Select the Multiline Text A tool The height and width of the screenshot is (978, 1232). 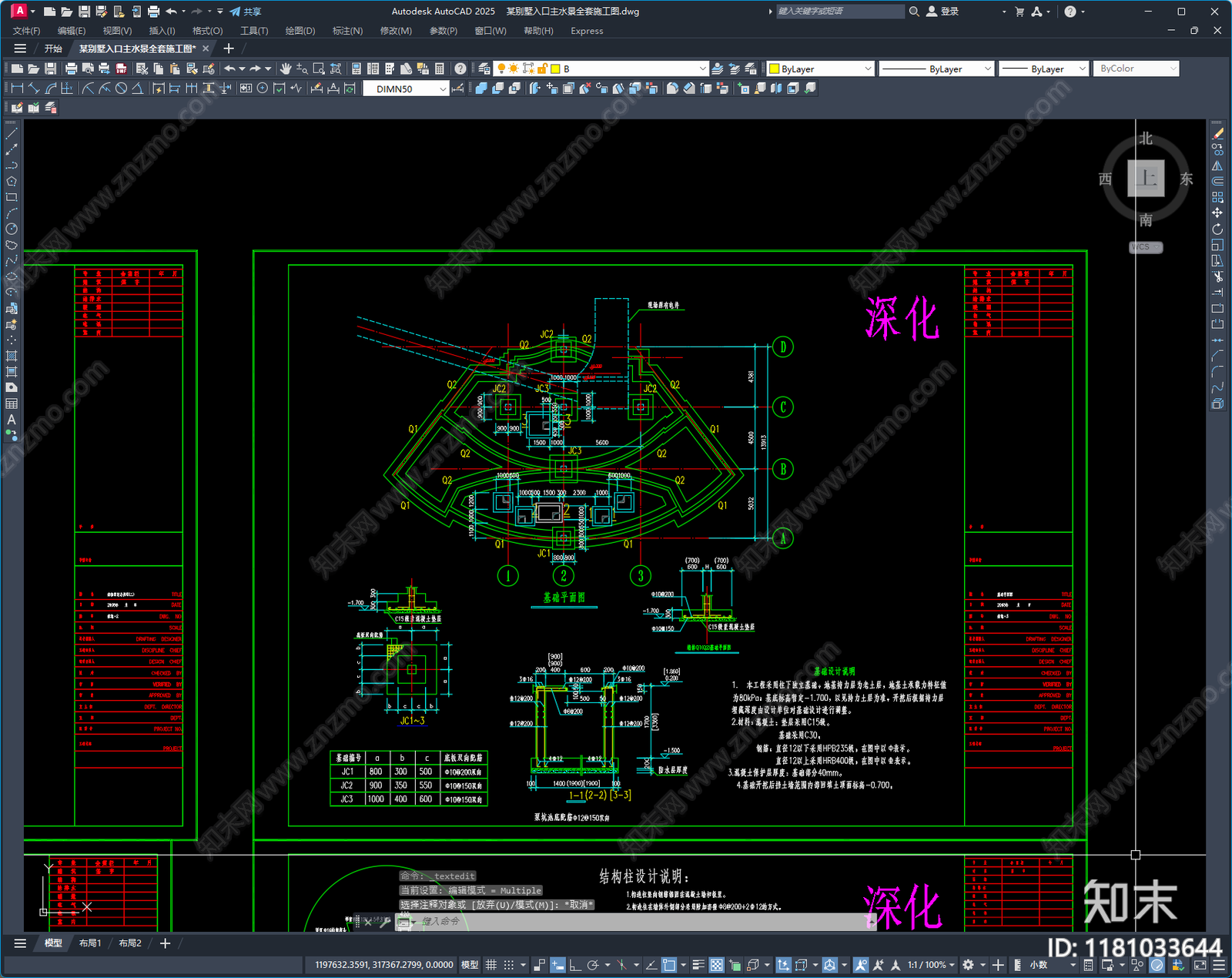12,420
